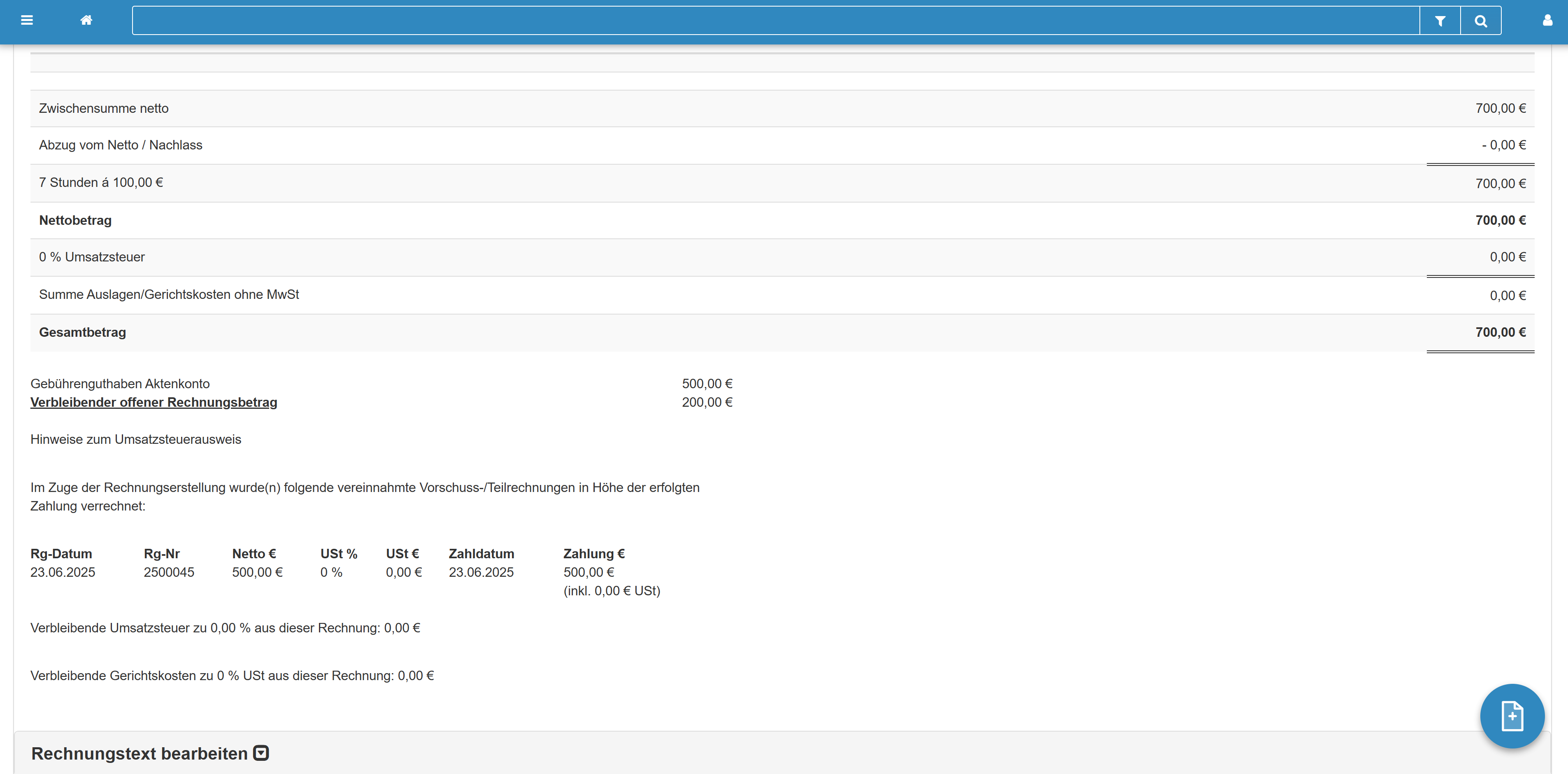The image size is (1568, 774).
Task: Click the floating new document button
Action: 1512,716
